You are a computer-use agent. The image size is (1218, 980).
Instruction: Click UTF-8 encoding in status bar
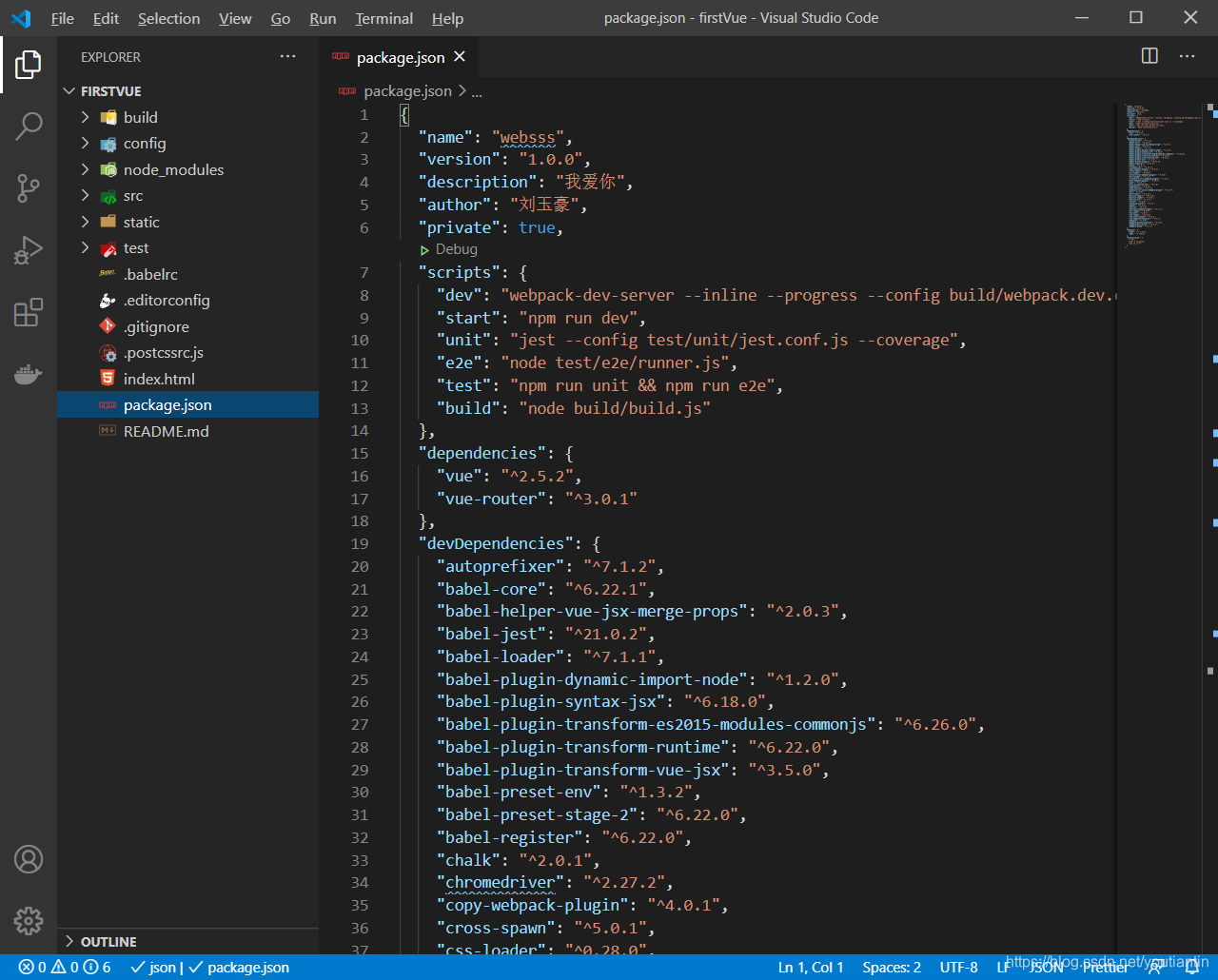(958, 968)
